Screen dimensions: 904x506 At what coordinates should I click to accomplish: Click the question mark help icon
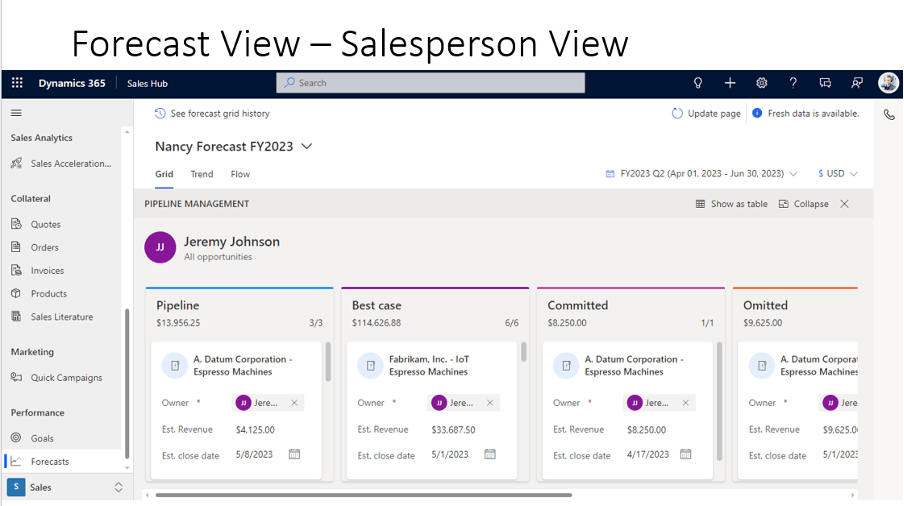pyautogui.click(x=793, y=83)
